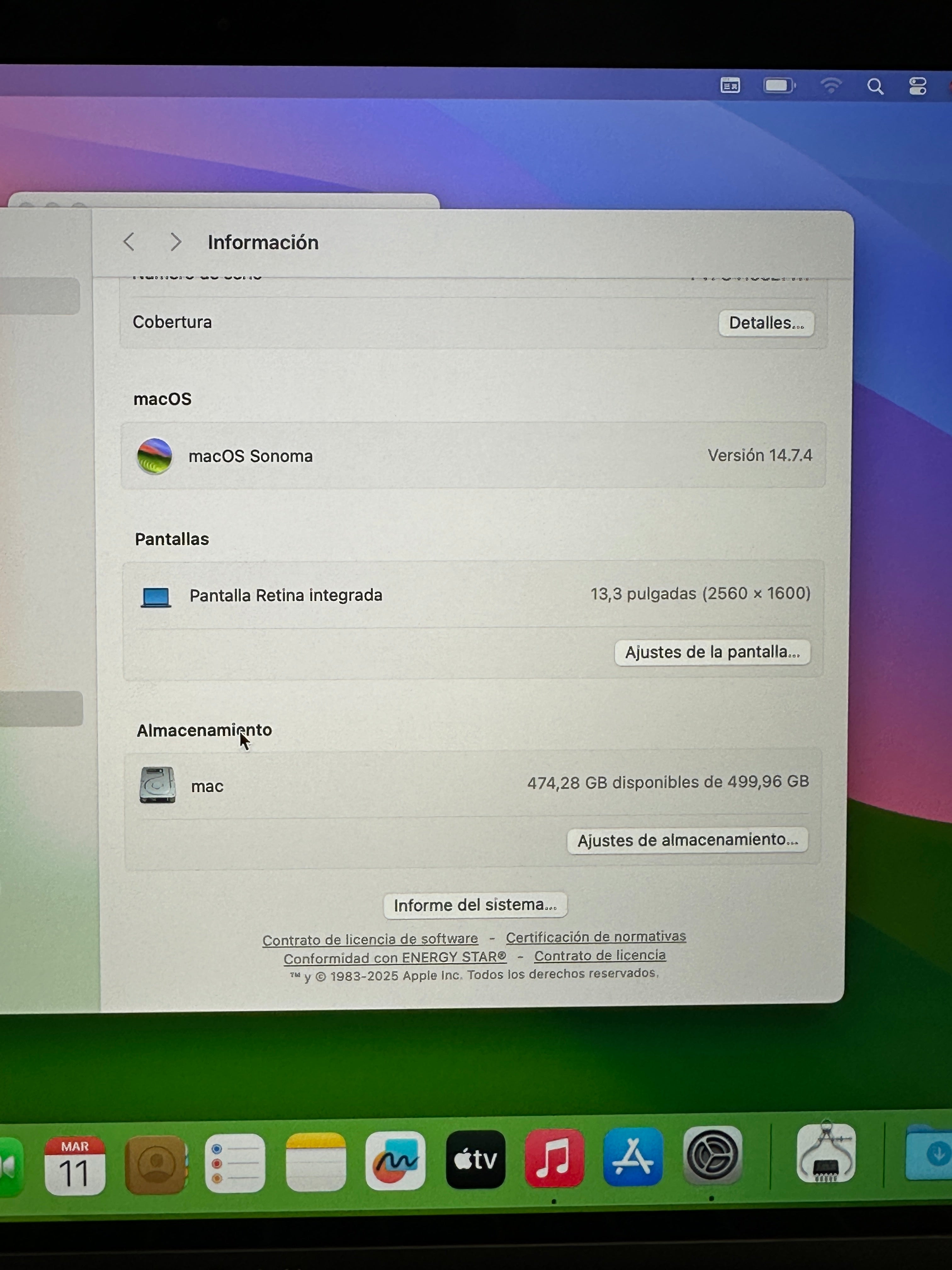Click the battery status icon

(x=779, y=86)
